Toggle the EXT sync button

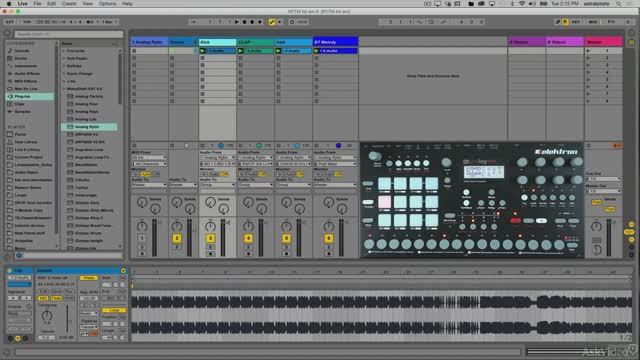point(10,22)
